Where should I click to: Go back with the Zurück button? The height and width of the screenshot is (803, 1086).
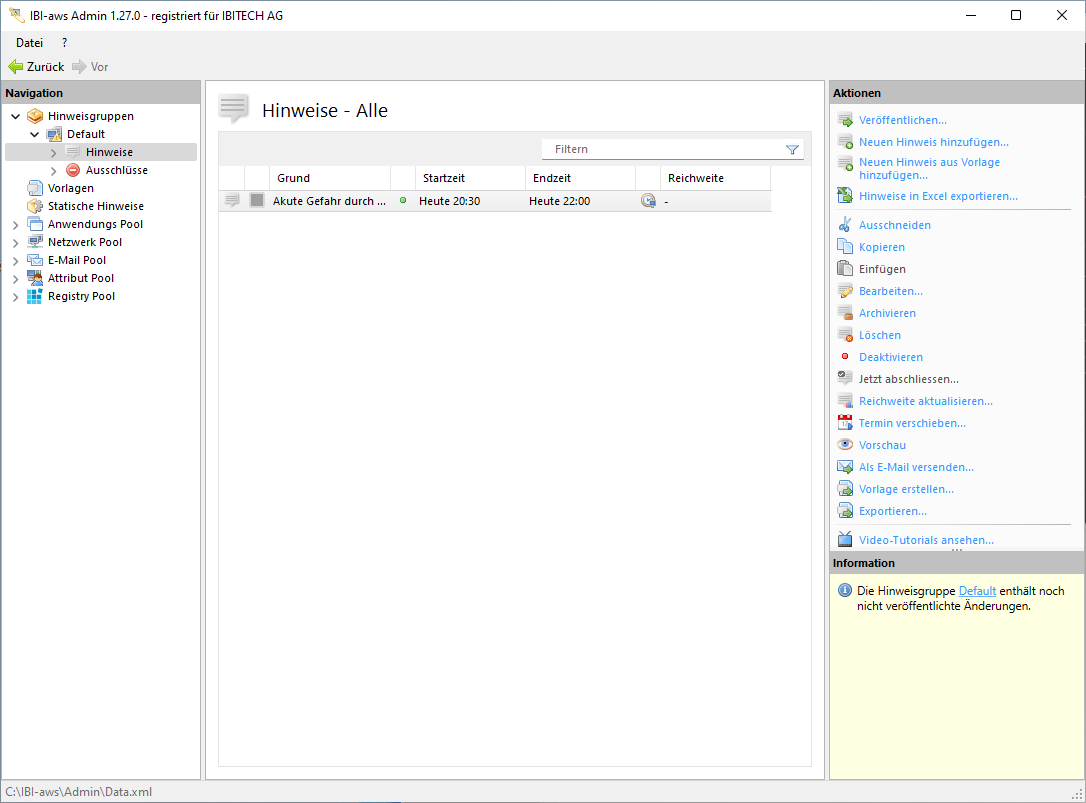tap(36, 67)
